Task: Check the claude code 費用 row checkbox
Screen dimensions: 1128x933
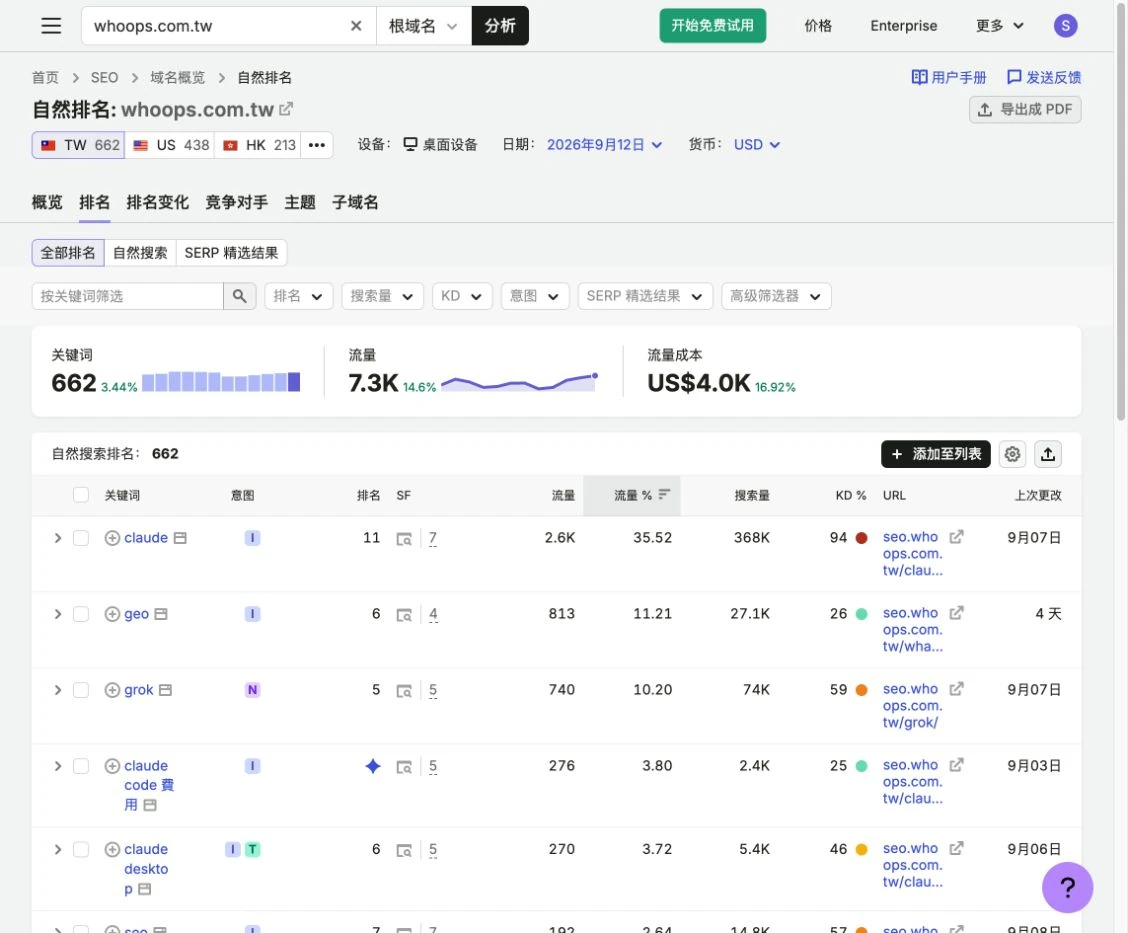Action: coord(81,766)
